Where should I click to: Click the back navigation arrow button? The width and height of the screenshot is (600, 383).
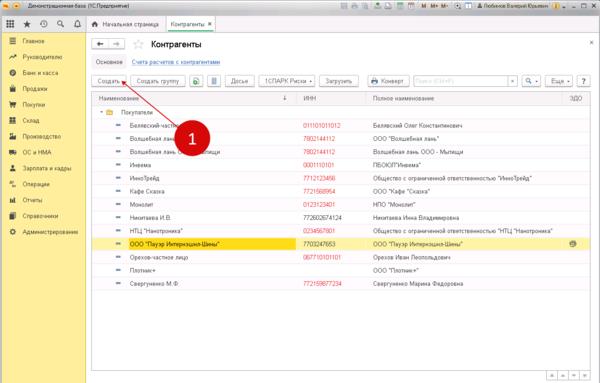coord(100,44)
